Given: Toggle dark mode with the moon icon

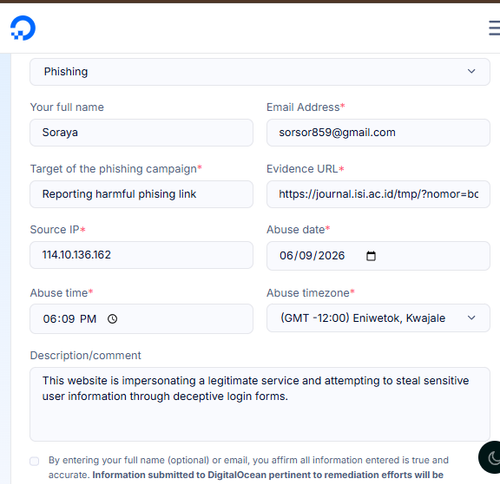Looking at the screenshot, I should click(x=493, y=458).
